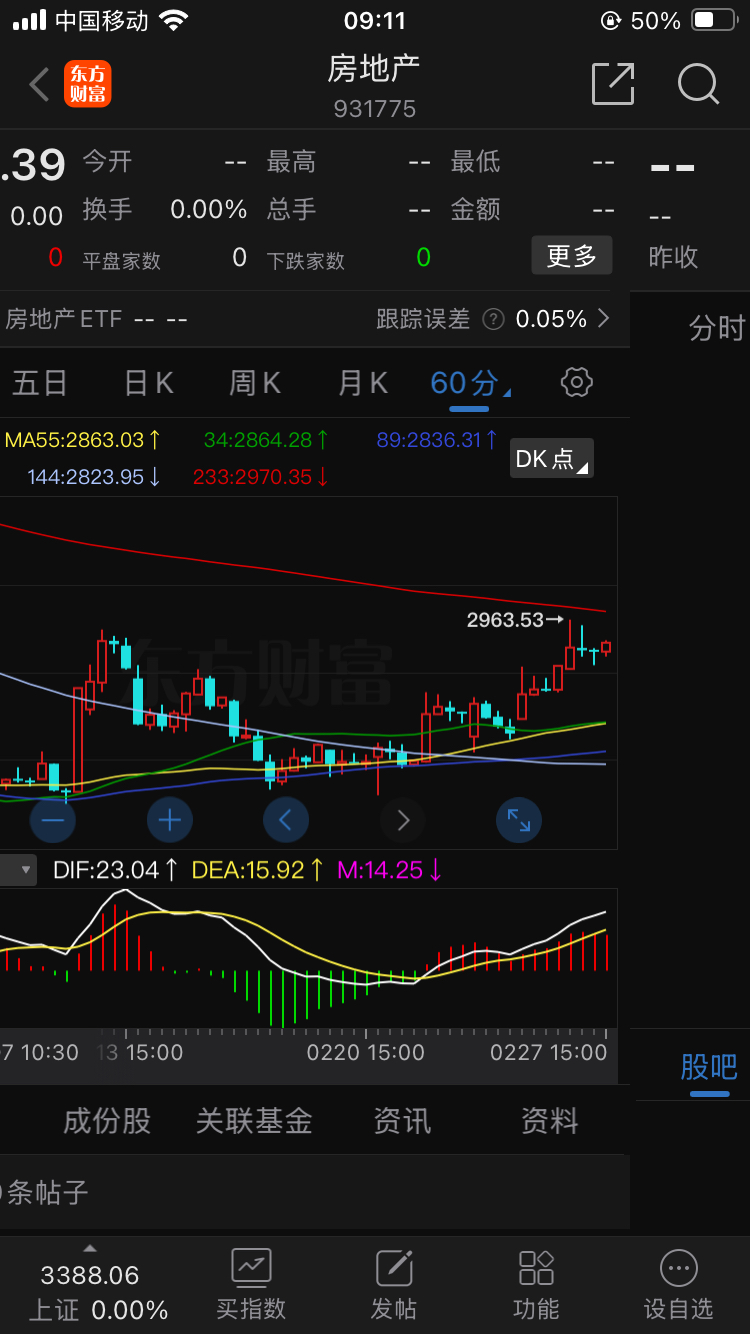
Task: Expand tracking error chevron
Action: [x=603, y=318]
